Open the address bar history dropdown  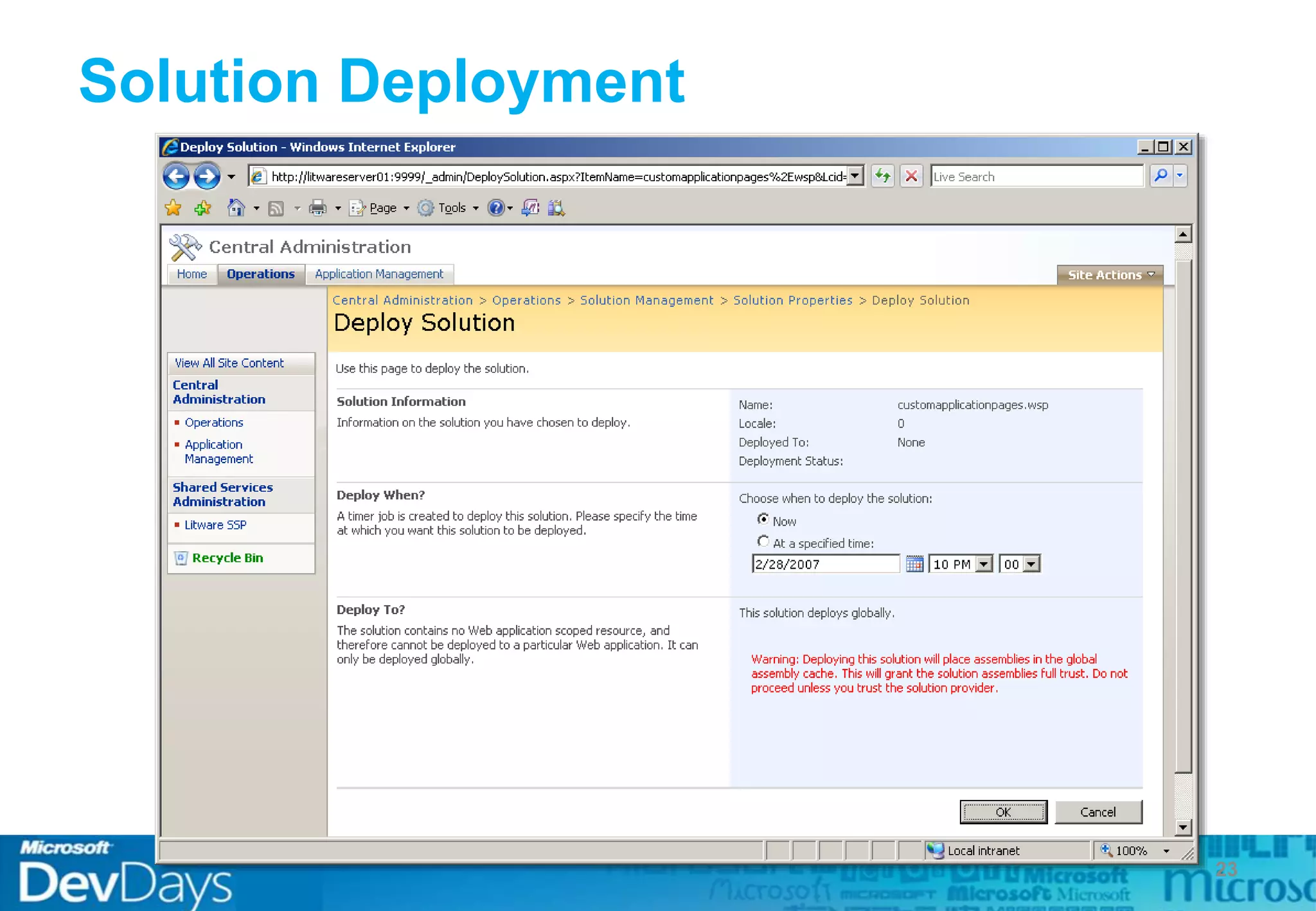855,175
